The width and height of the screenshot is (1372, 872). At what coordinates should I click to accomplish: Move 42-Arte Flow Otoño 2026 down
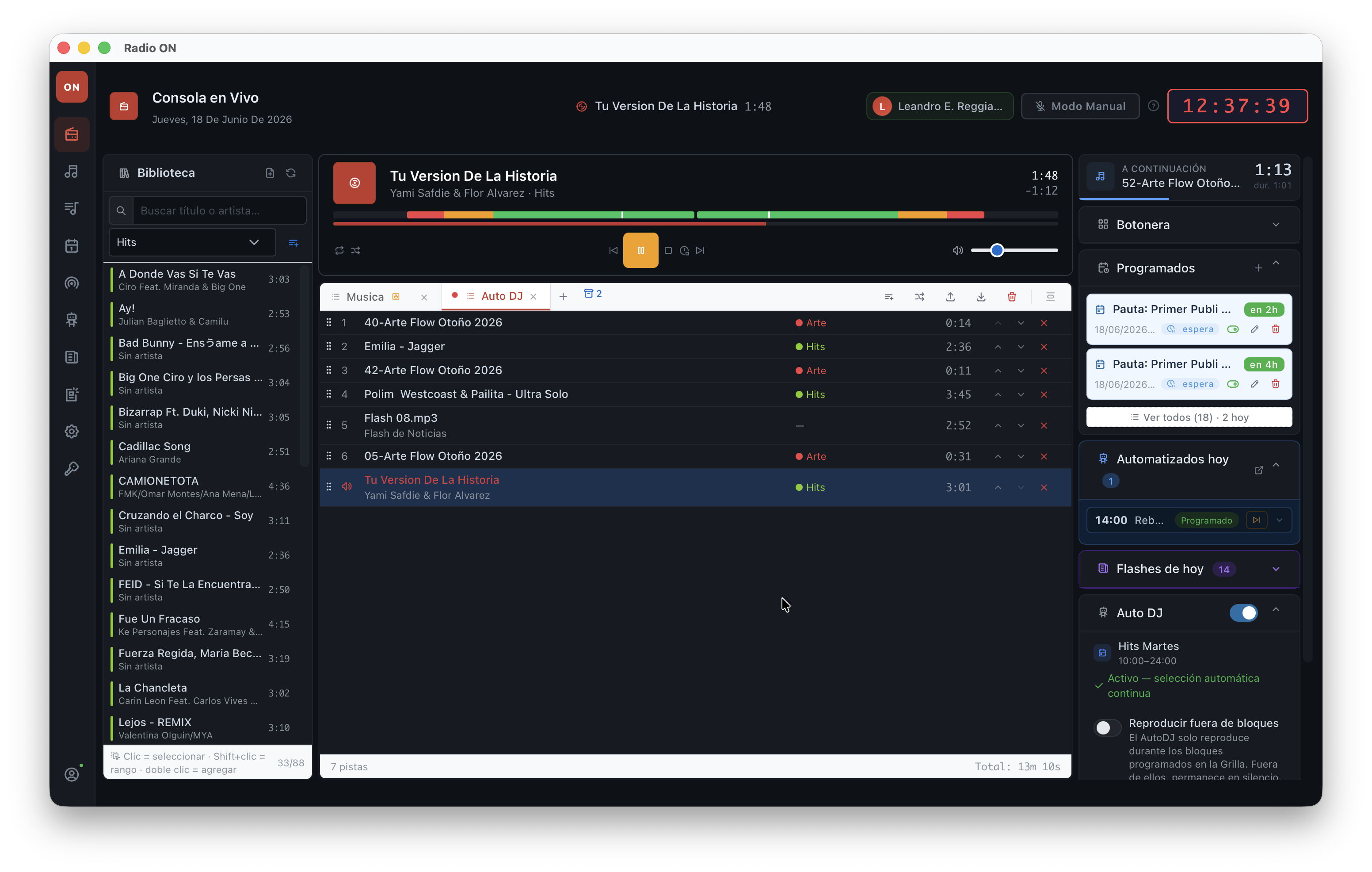click(x=1021, y=371)
